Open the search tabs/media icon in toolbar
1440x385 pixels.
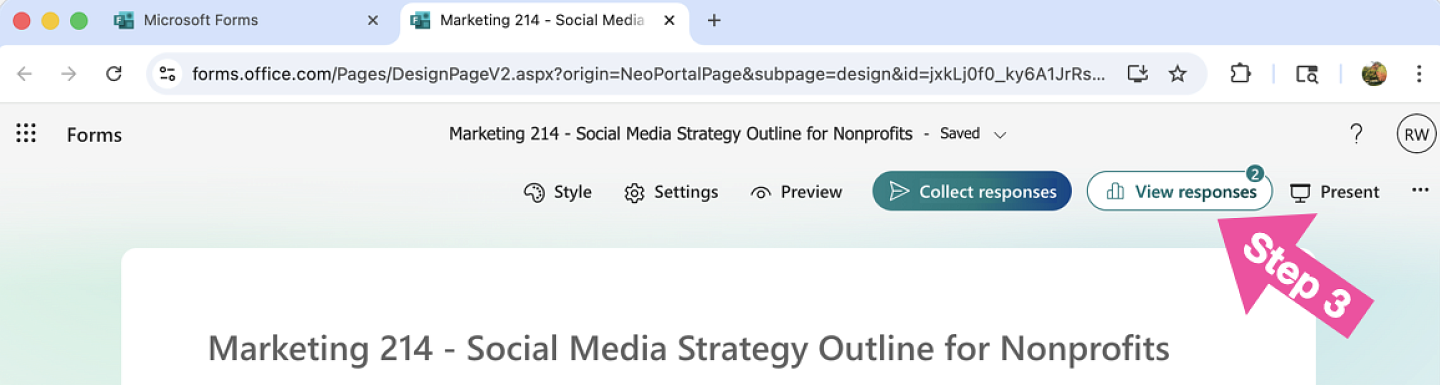[x=1307, y=74]
